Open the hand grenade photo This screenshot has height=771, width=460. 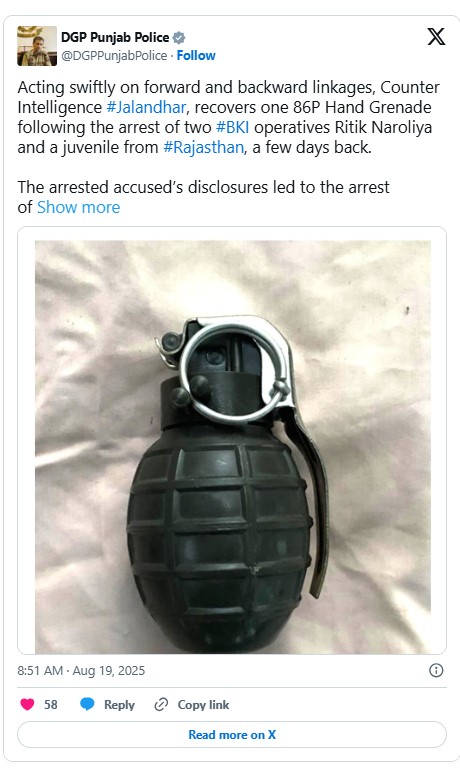pyautogui.click(x=232, y=447)
